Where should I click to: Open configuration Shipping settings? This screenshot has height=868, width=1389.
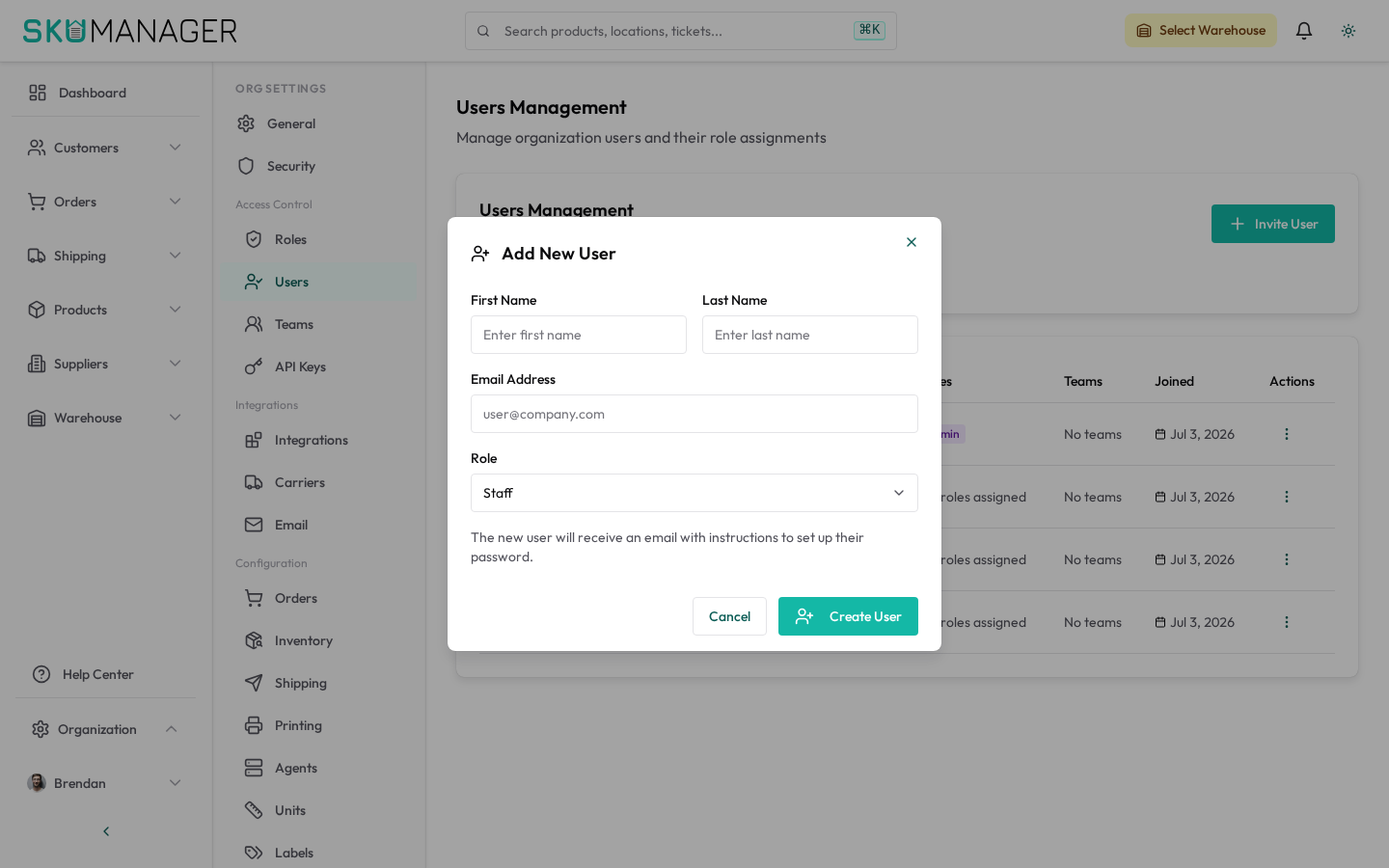tap(319, 683)
